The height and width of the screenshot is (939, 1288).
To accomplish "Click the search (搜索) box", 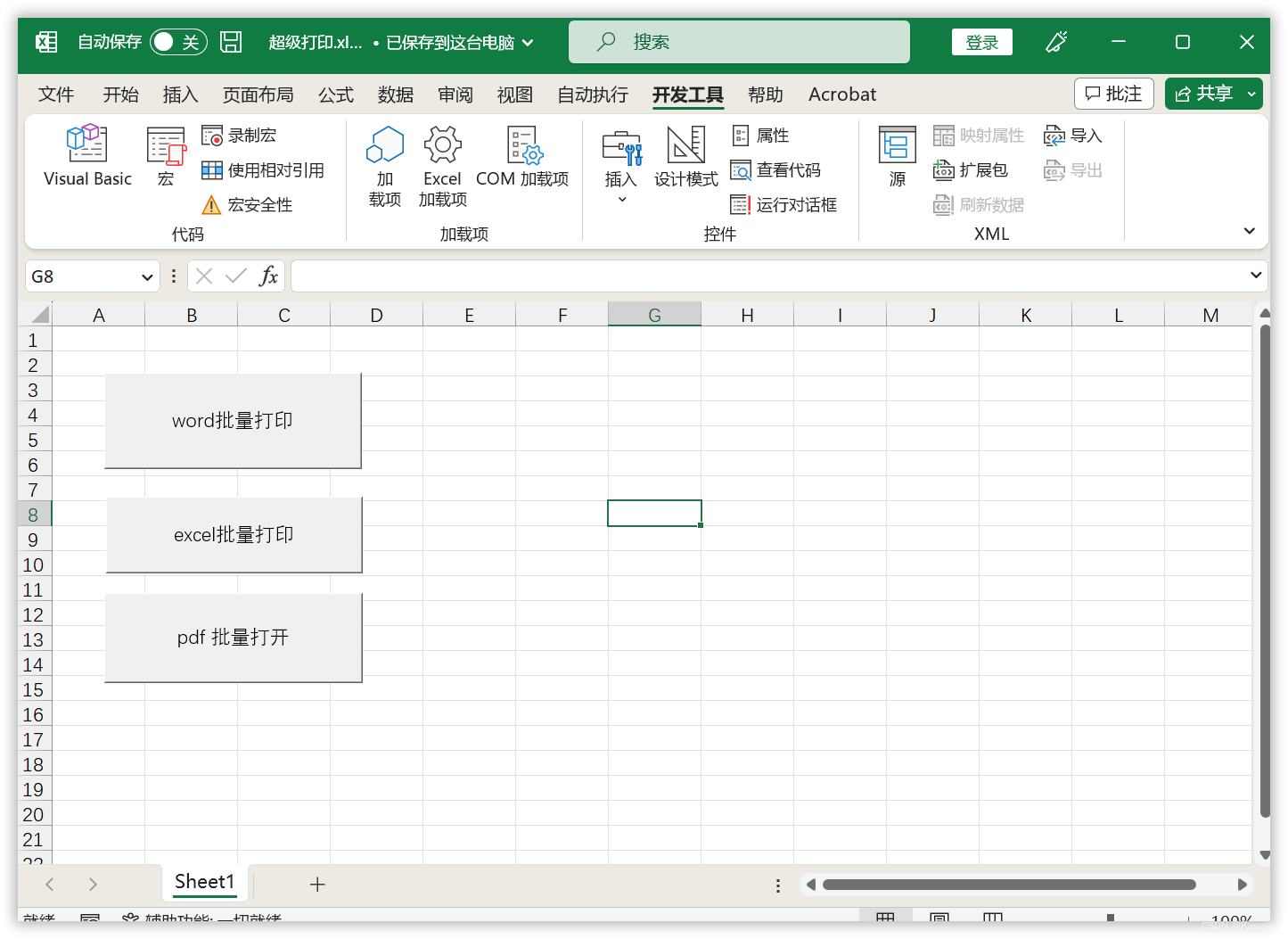I will pos(739,42).
